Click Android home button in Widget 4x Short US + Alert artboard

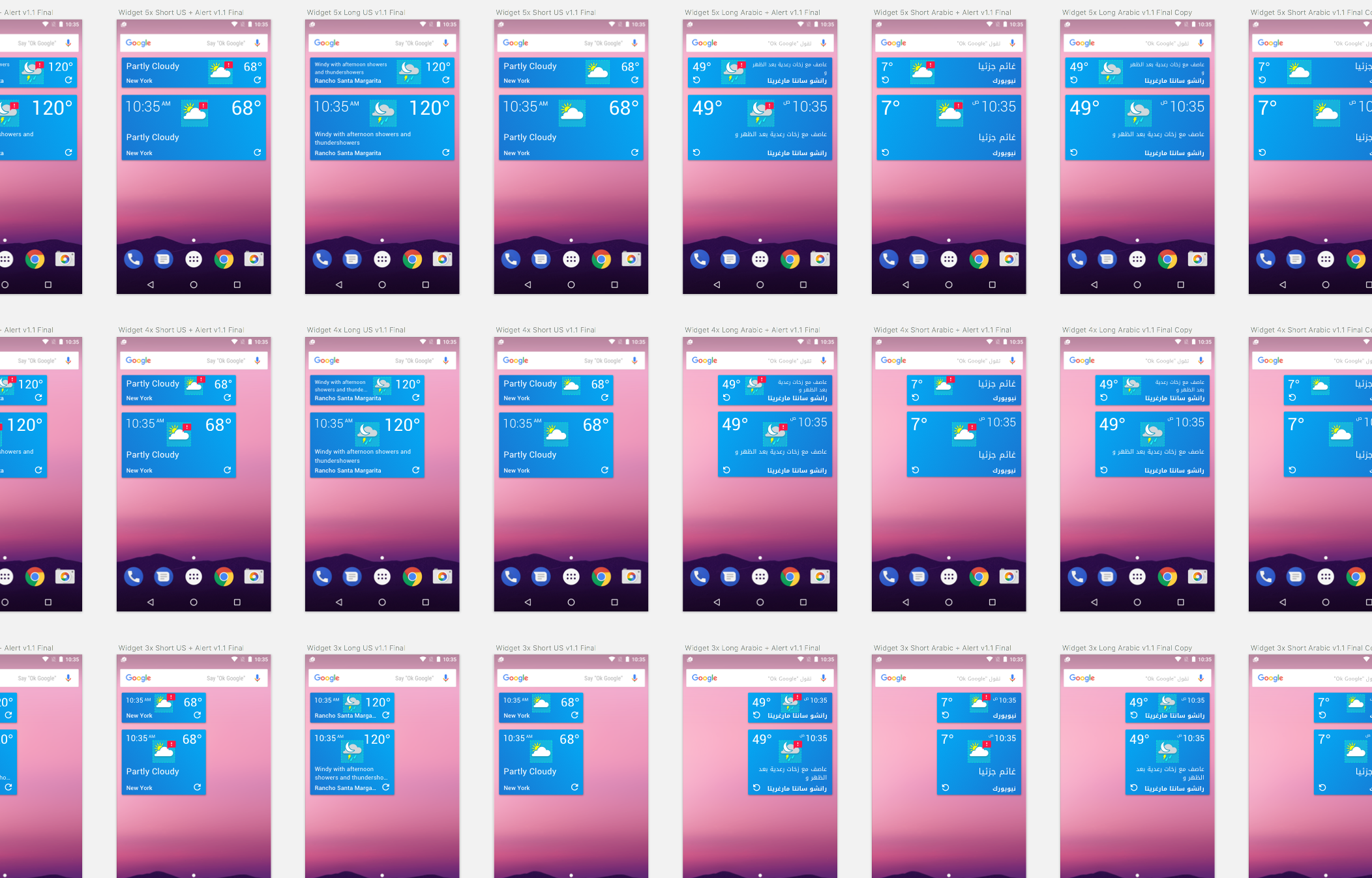click(194, 602)
